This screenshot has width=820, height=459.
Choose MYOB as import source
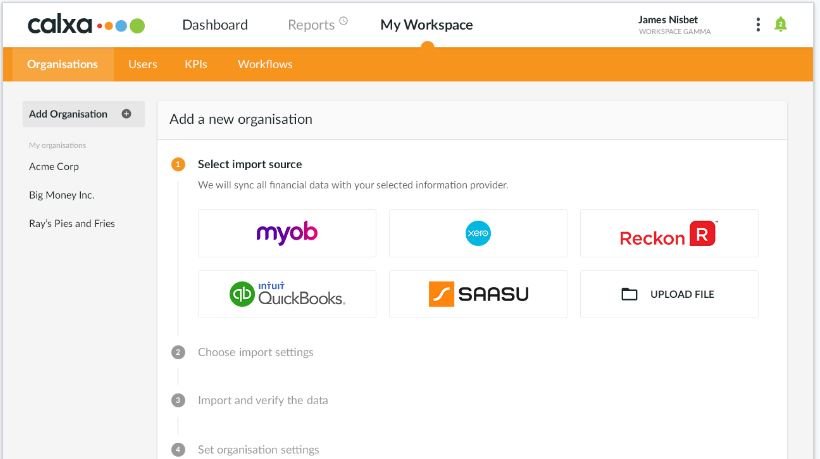(x=287, y=233)
